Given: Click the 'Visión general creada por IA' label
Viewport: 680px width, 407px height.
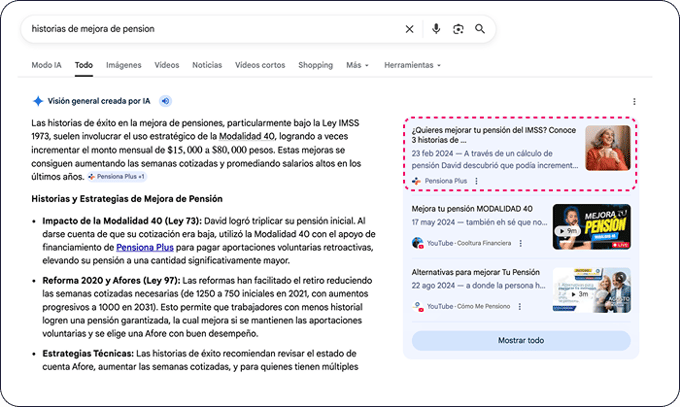Looking at the screenshot, I should 99,101.
